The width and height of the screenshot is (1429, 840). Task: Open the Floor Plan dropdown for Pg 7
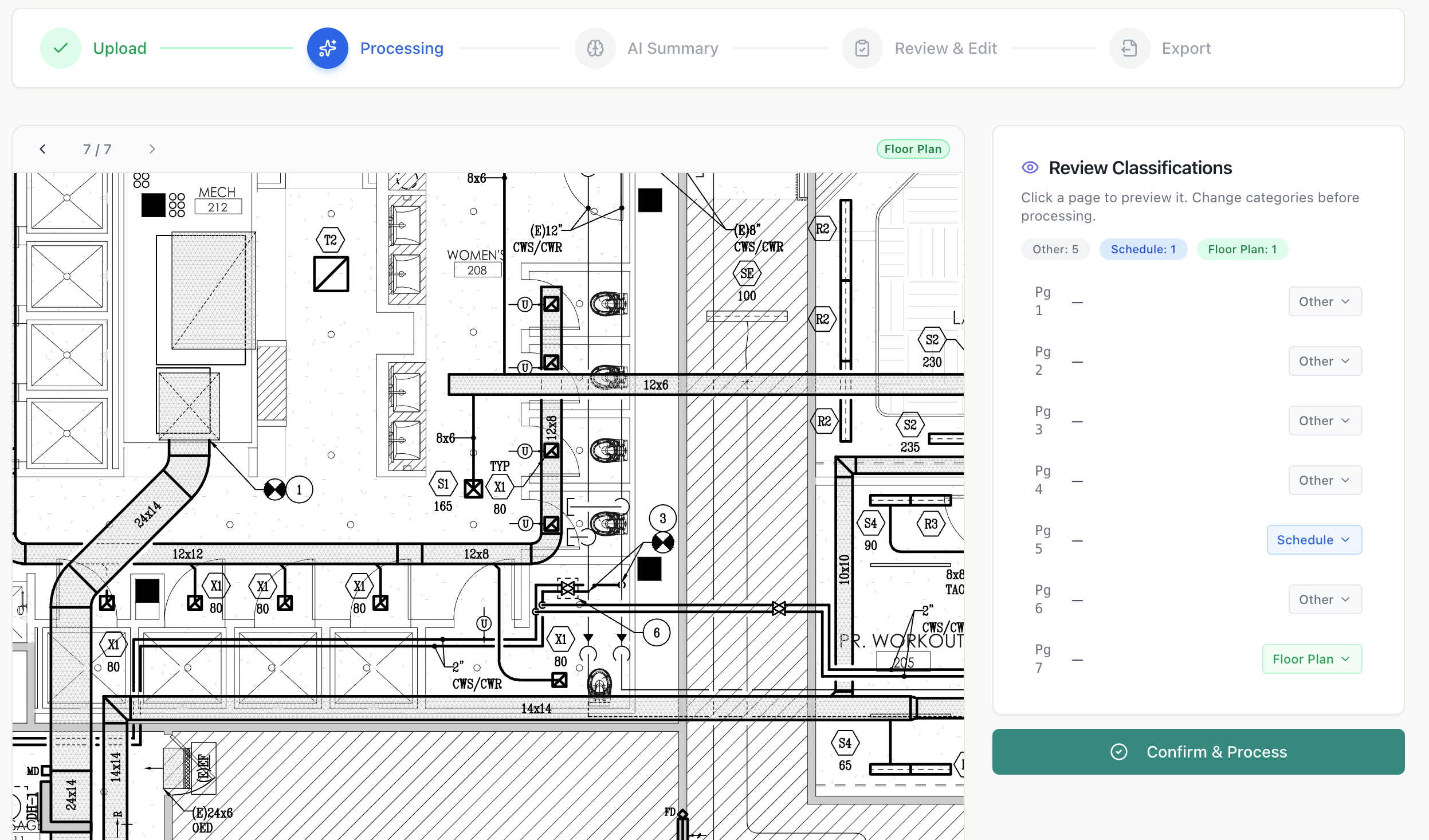click(x=1312, y=658)
